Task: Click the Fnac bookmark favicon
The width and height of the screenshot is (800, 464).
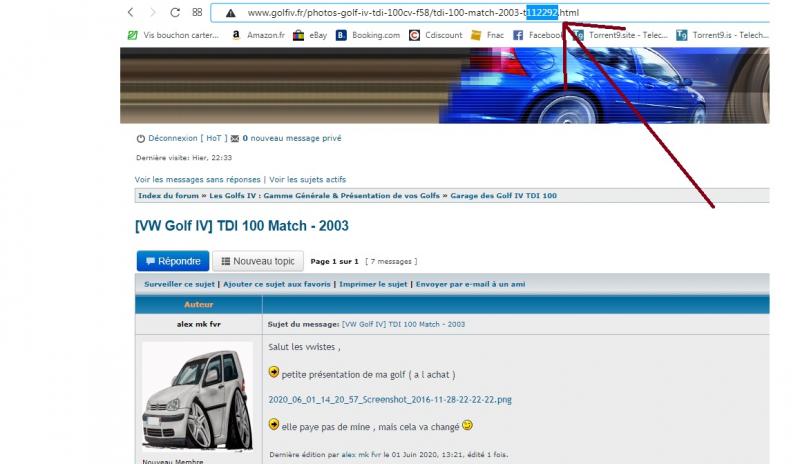Action: [476, 35]
